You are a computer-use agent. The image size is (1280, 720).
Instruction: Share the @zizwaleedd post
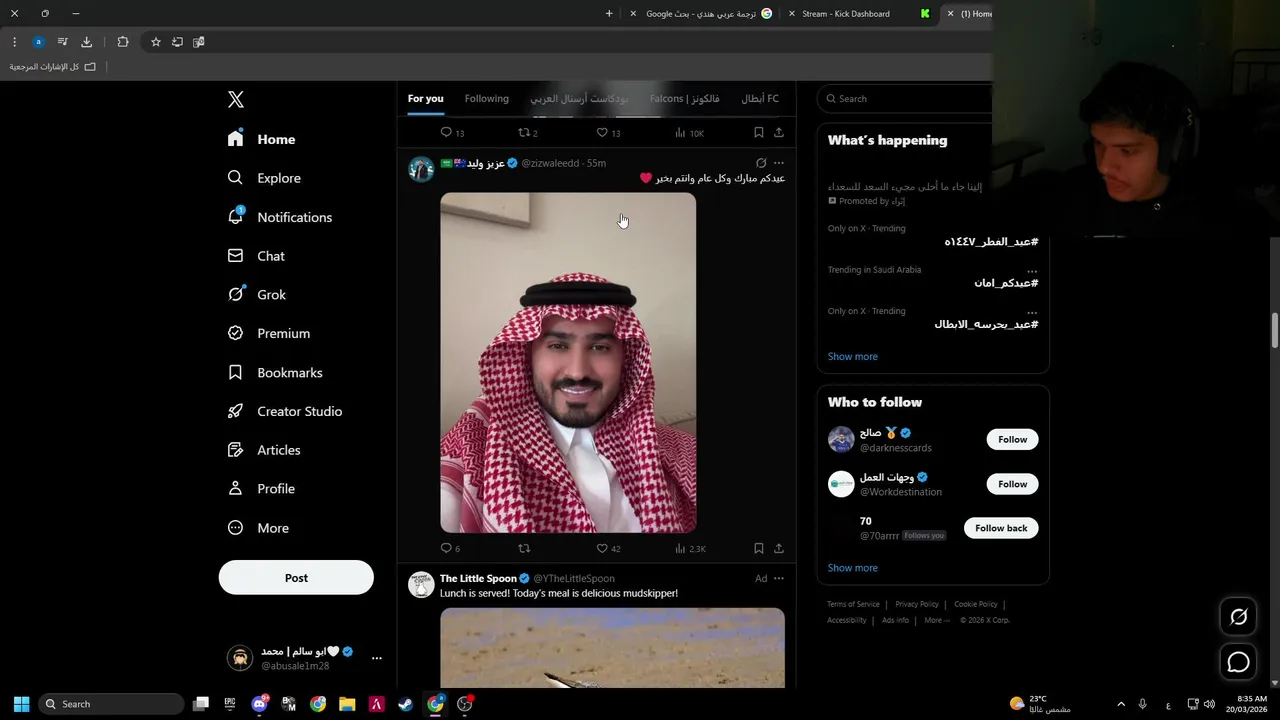click(x=779, y=548)
